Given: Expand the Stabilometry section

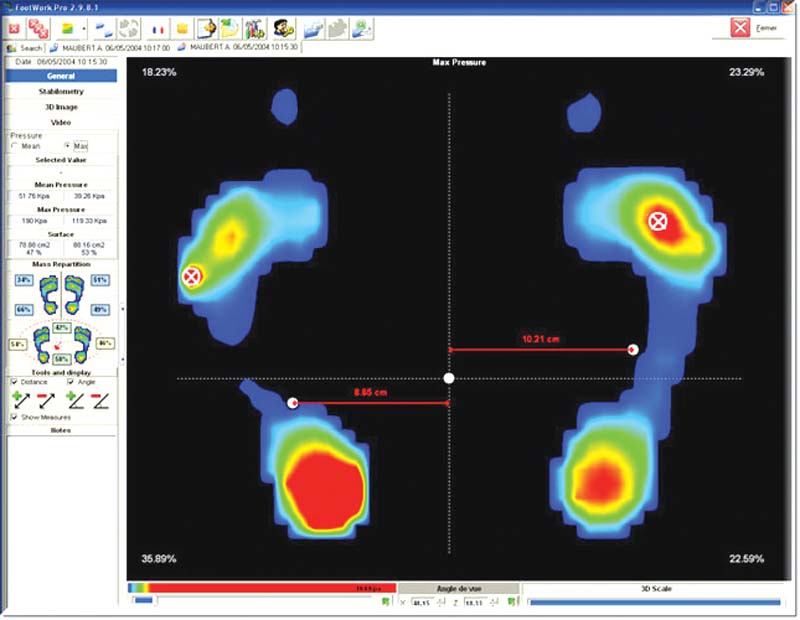Looking at the screenshot, I should tap(61, 91).
